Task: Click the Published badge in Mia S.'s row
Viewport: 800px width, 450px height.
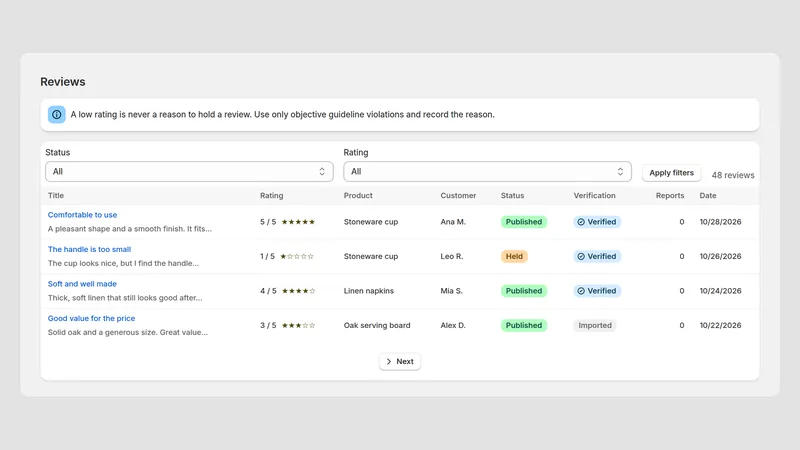Action: click(x=524, y=291)
